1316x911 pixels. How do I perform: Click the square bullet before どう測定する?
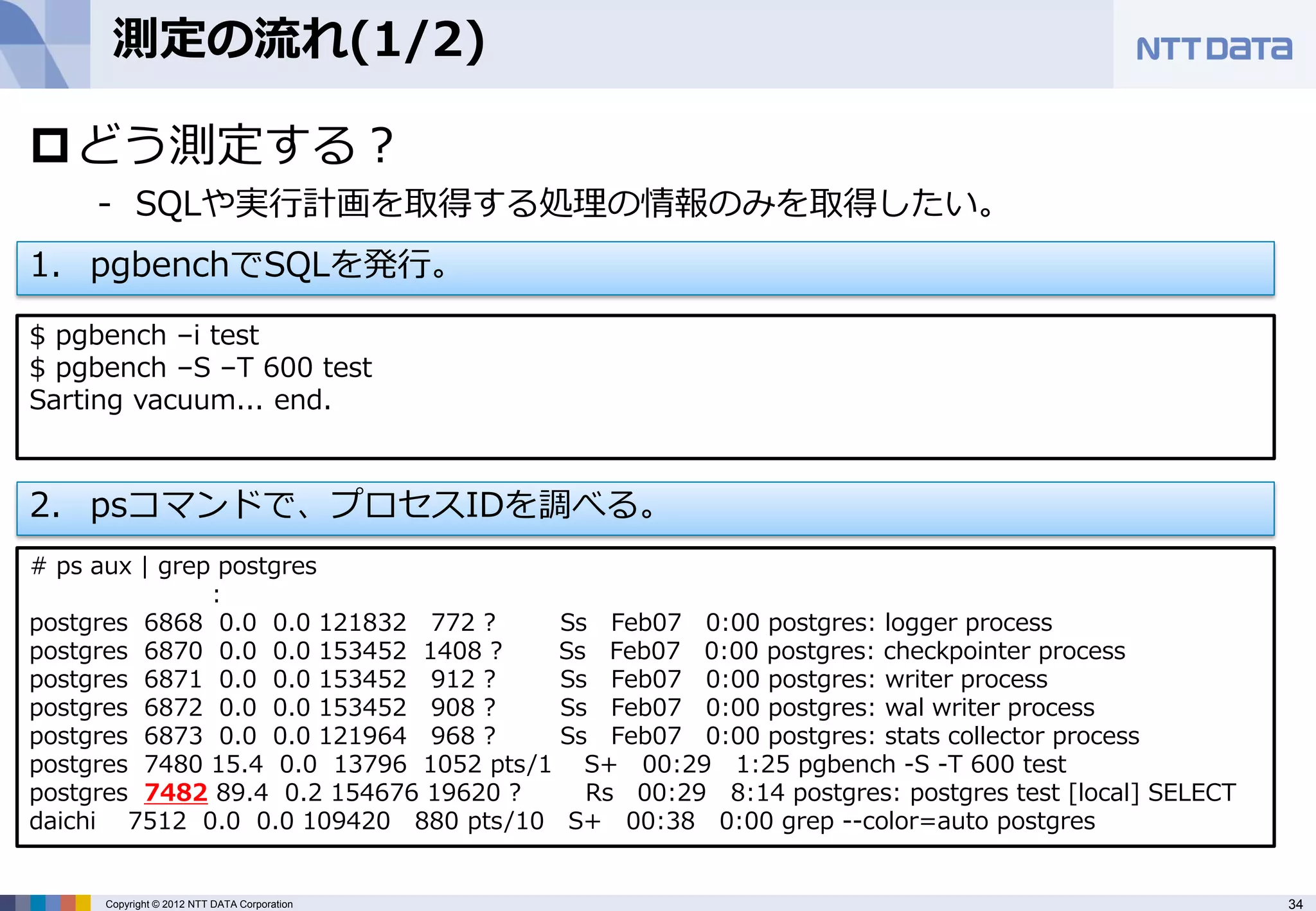50,145
